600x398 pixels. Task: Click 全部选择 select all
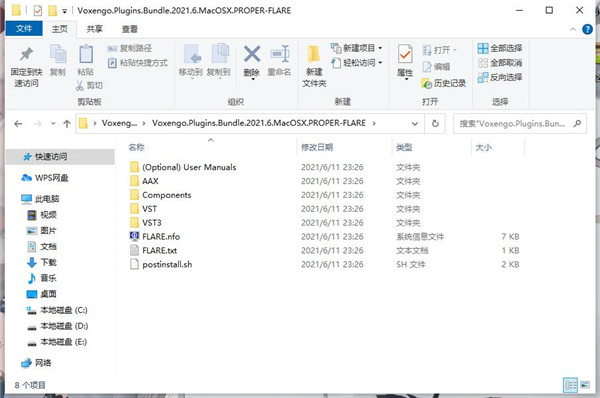click(x=500, y=48)
